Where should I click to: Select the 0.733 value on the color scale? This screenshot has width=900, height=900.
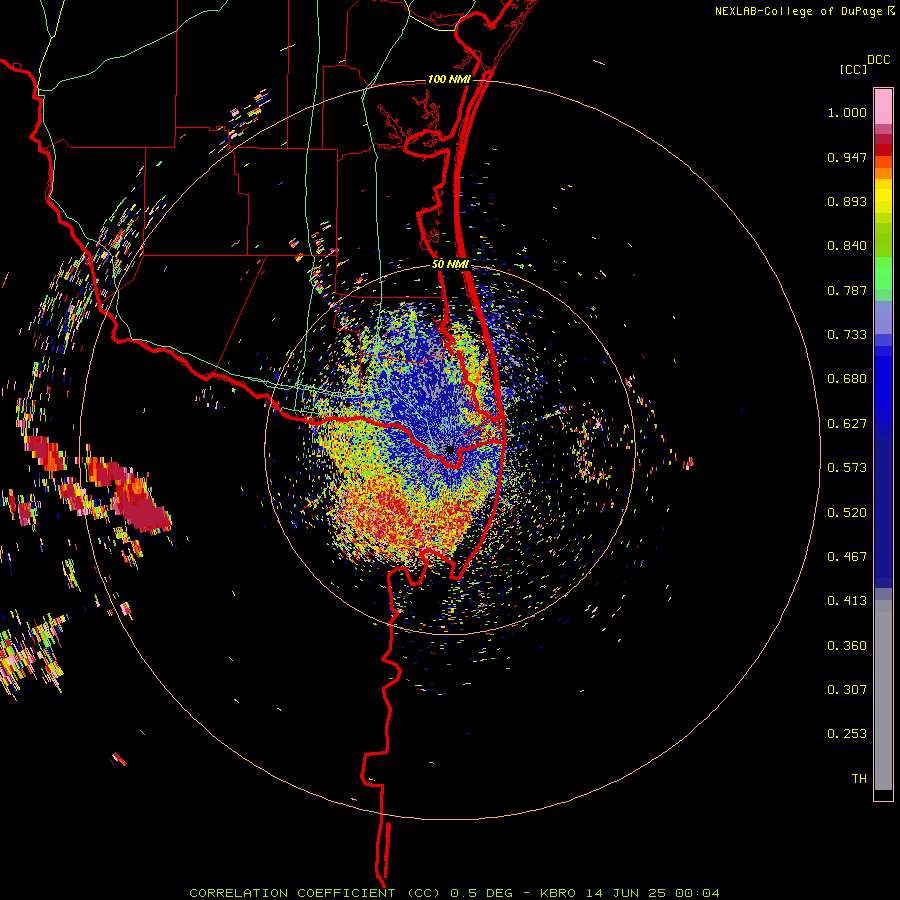847,335
